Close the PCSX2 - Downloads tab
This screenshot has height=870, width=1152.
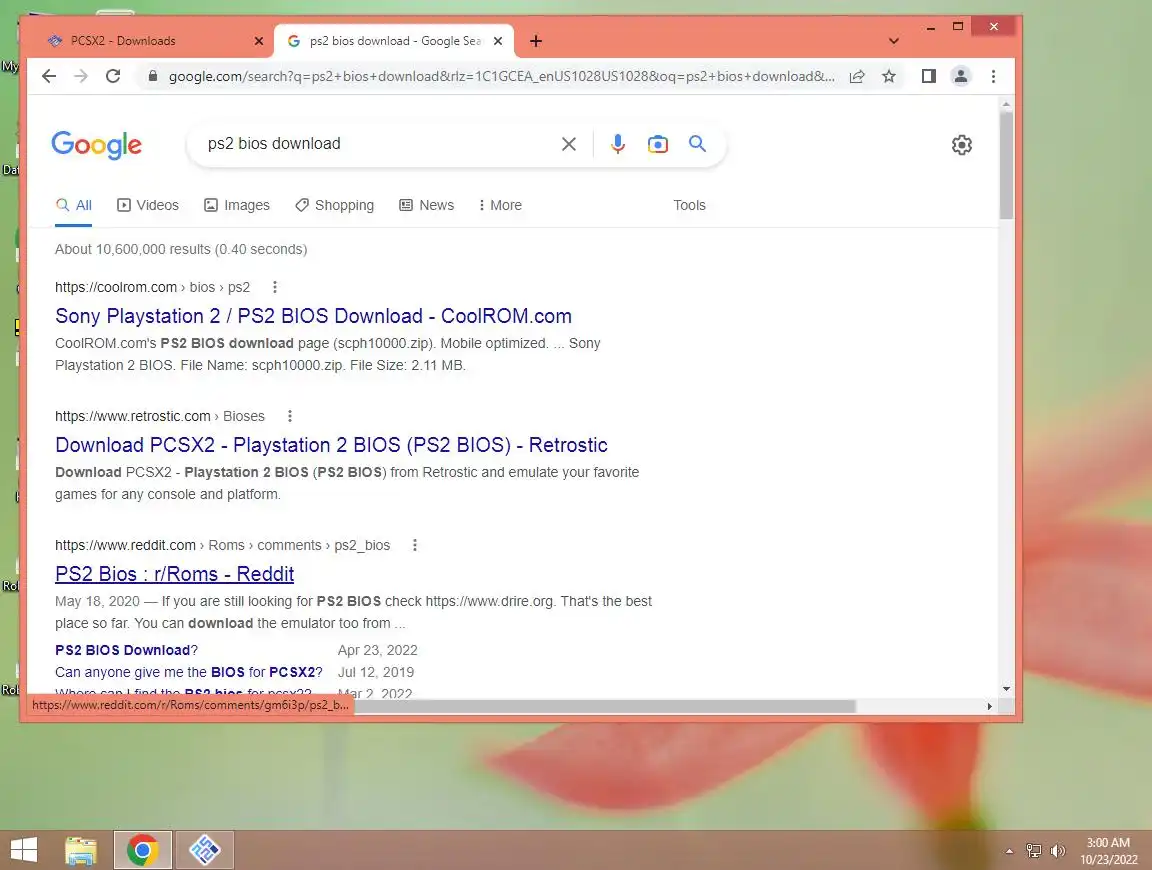pos(259,41)
